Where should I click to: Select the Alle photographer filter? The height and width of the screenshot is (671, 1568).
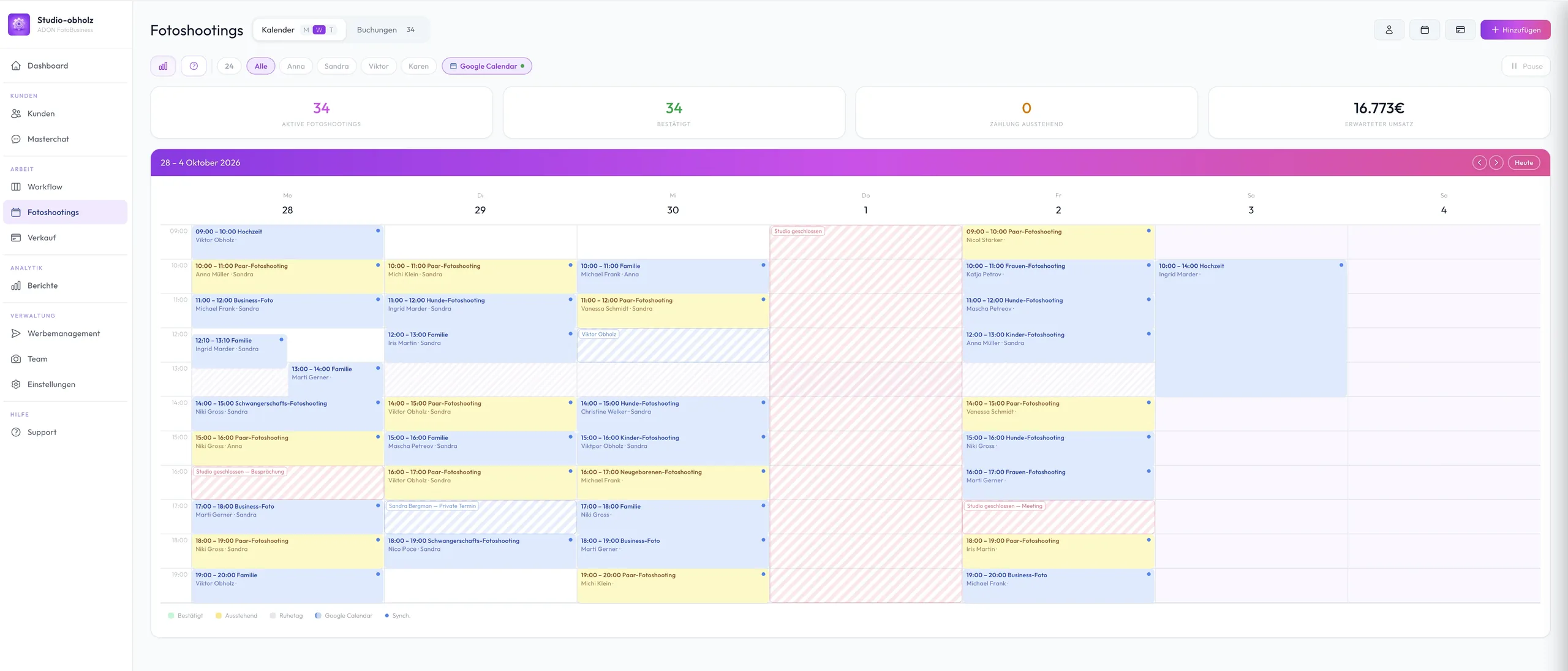pyautogui.click(x=261, y=66)
